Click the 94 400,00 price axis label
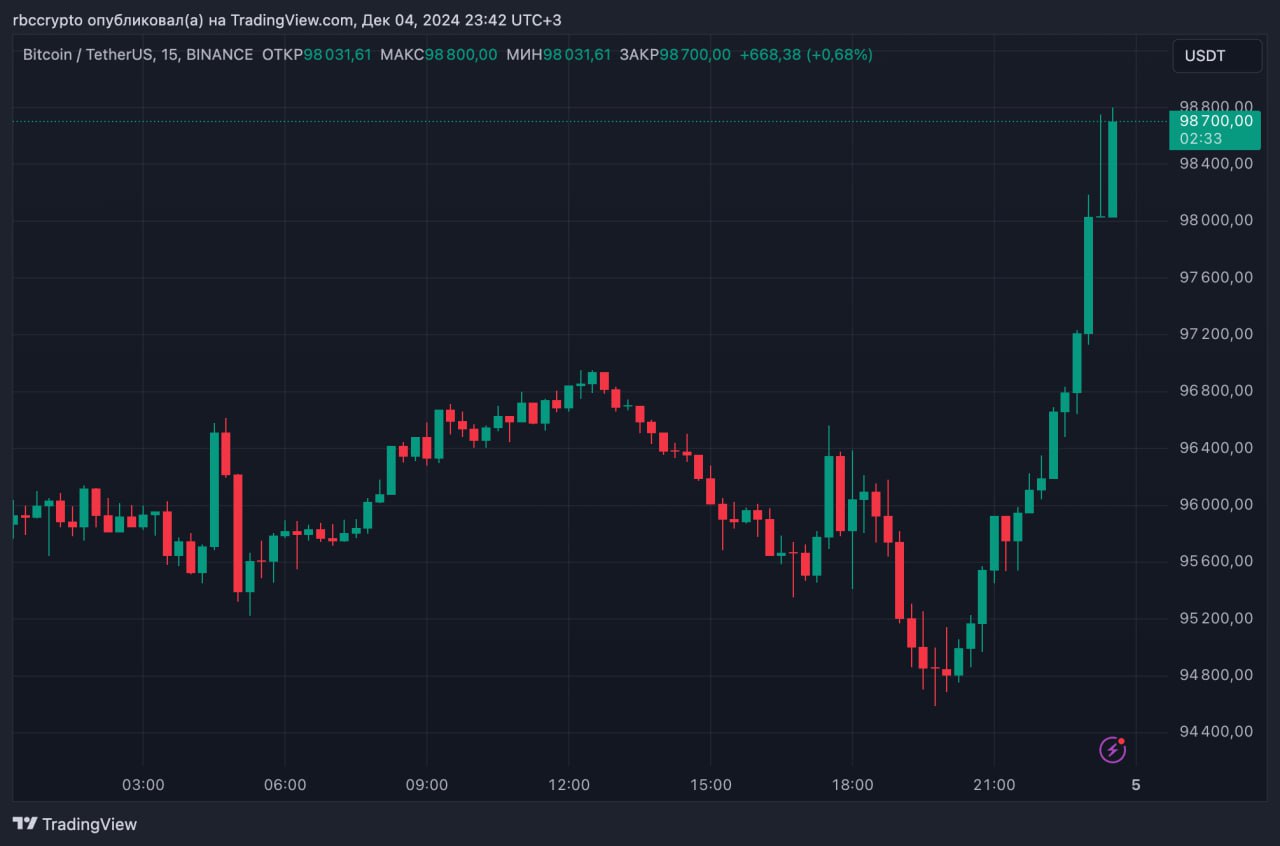 tap(1215, 731)
